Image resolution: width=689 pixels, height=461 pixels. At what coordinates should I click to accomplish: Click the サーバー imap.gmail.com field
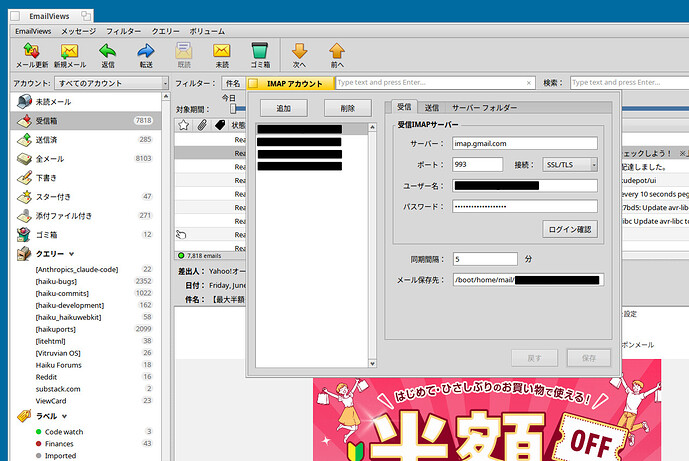click(525, 144)
